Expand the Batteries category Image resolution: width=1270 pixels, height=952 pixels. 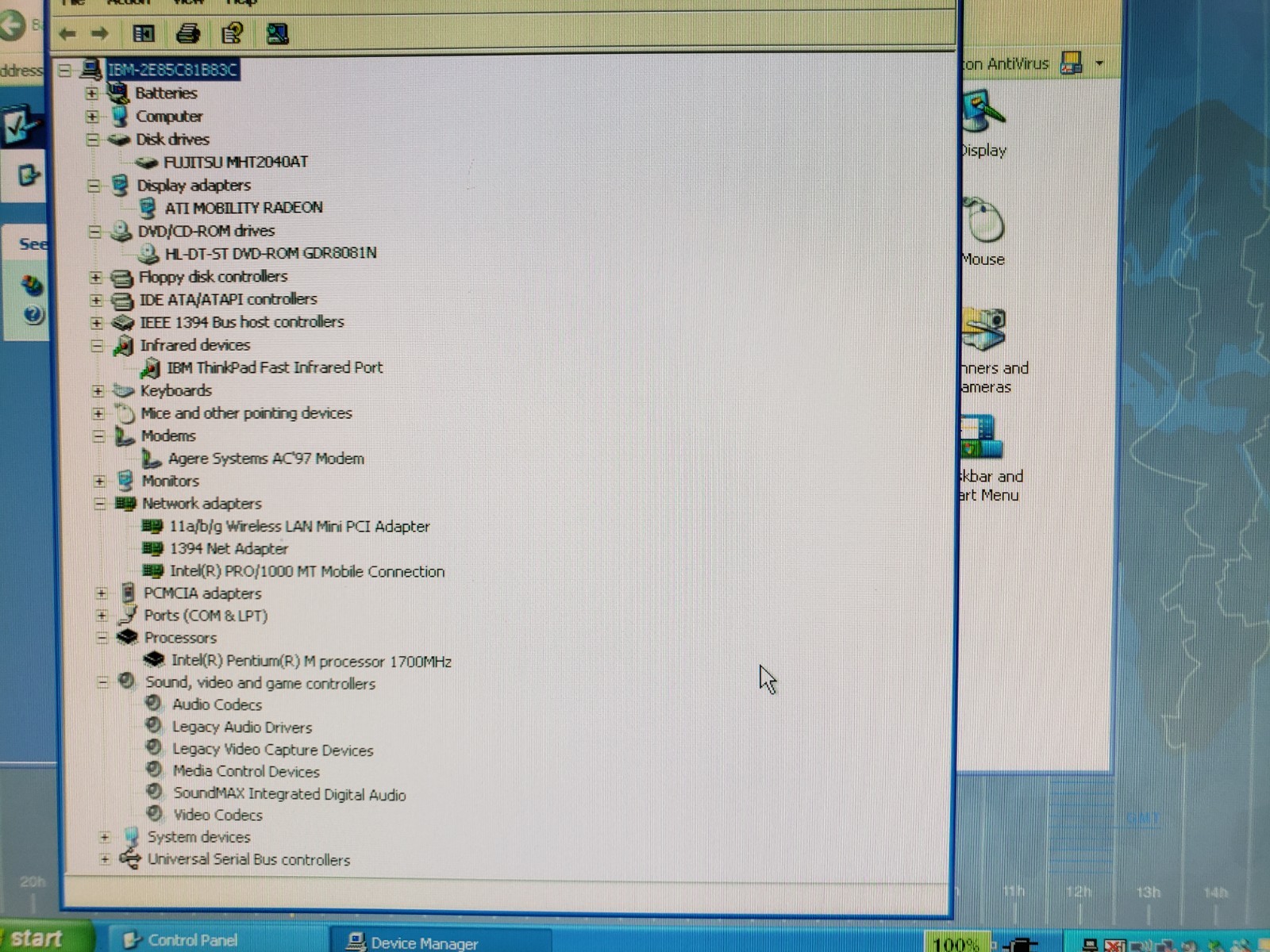(x=92, y=94)
